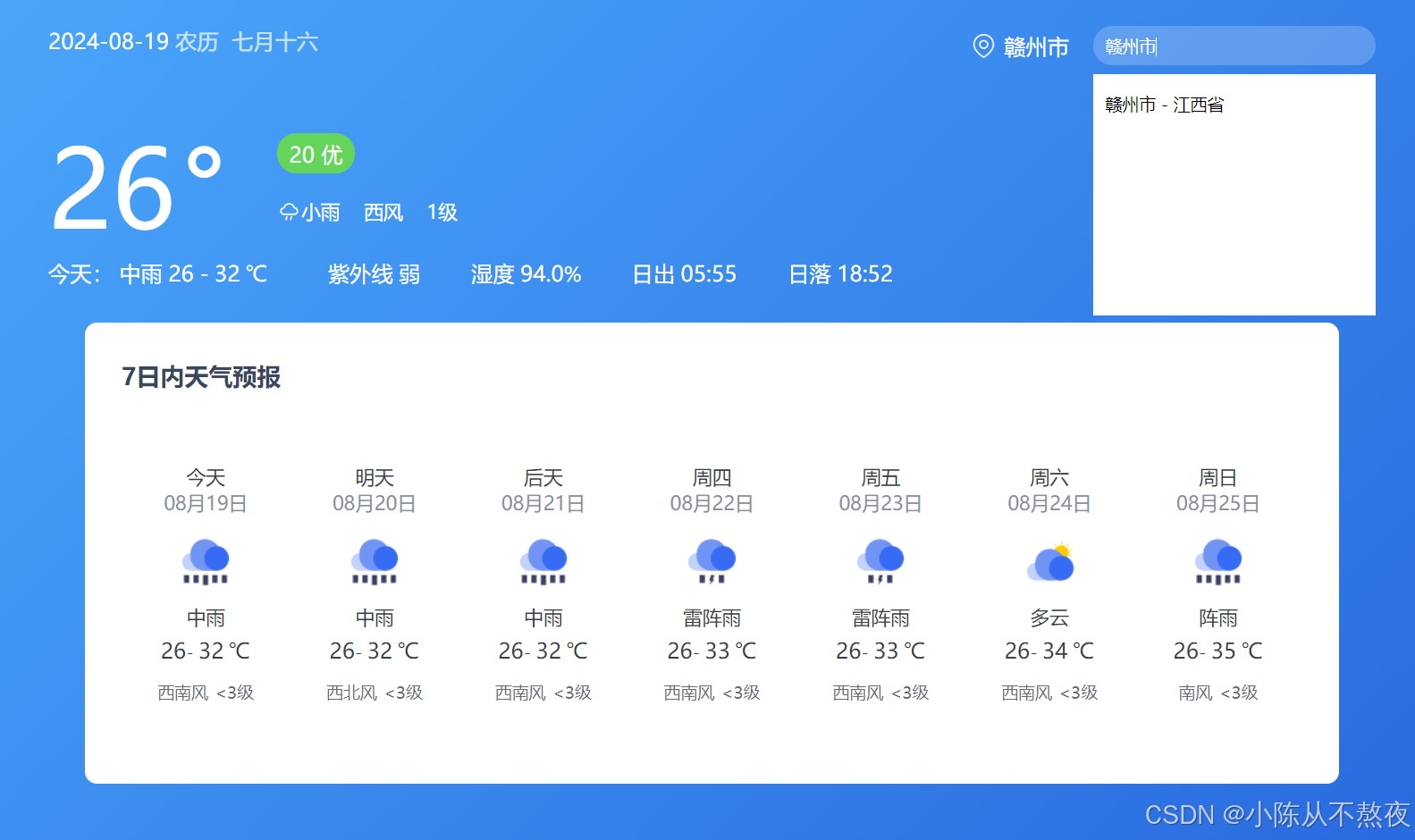Click the thunderstorm icon for 周五 08月23日
1415x840 pixels.
click(880, 561)
